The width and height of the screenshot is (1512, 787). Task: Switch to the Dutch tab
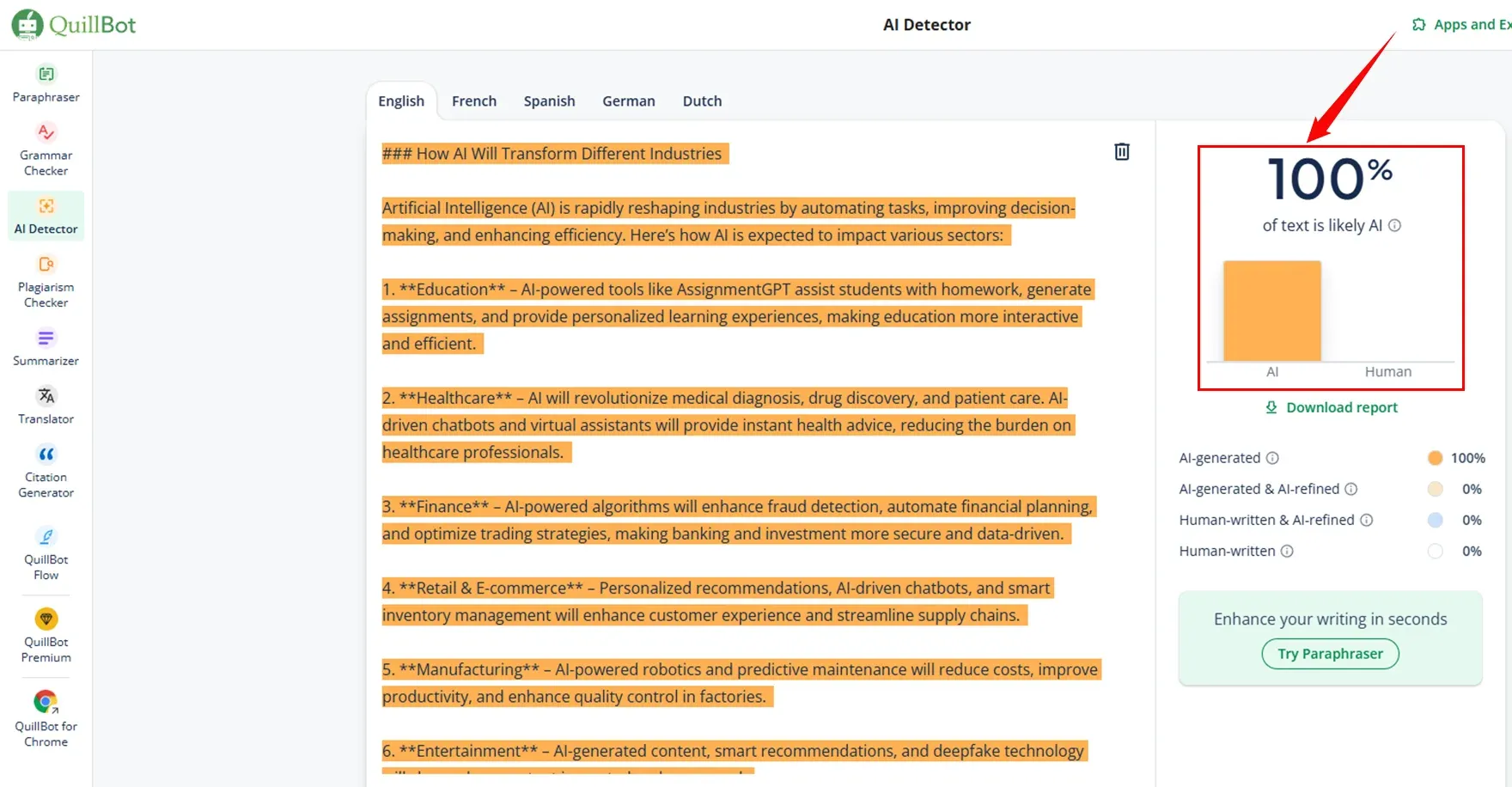coord(703,101)
